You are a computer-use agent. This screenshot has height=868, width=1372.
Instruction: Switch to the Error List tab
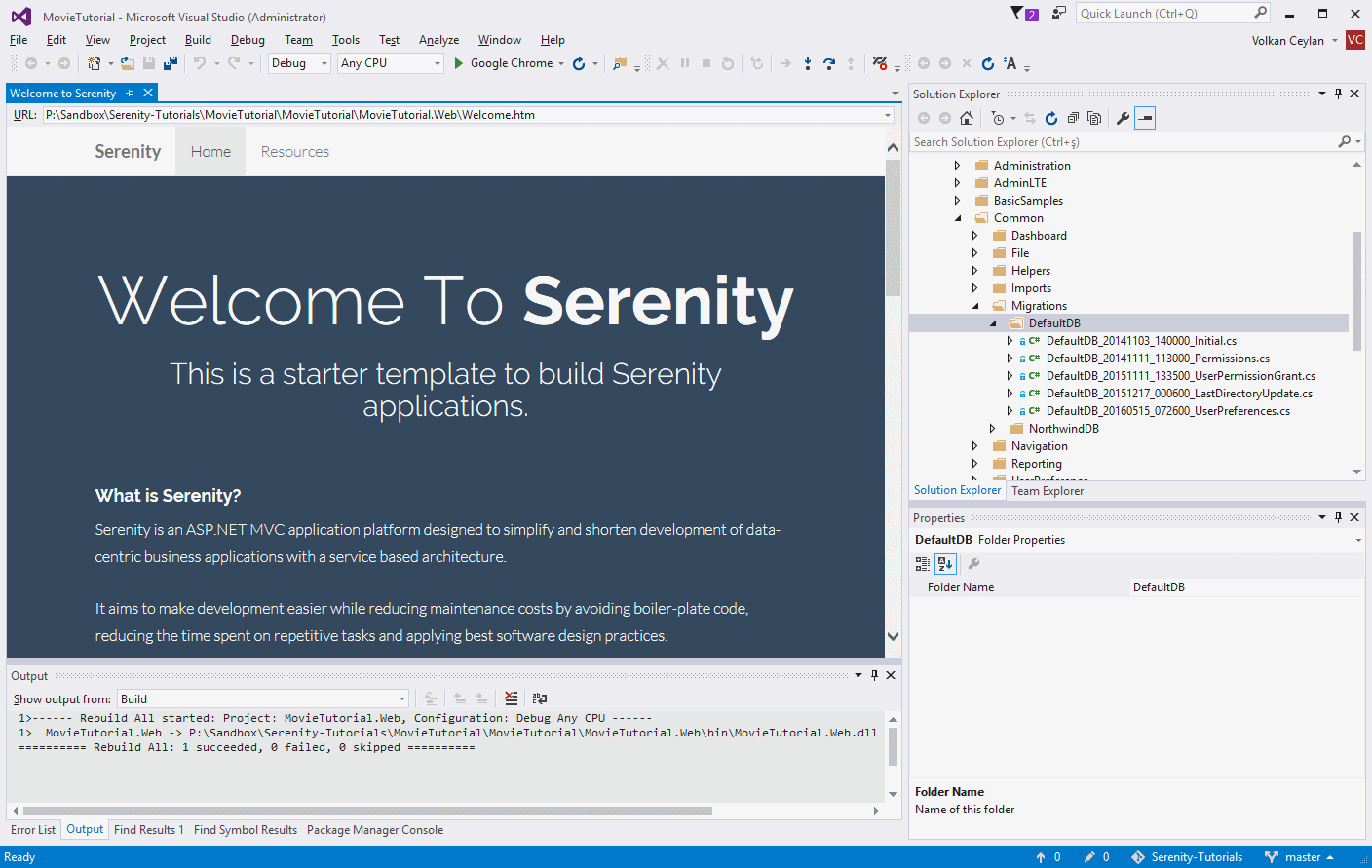[x=33, y=830]
